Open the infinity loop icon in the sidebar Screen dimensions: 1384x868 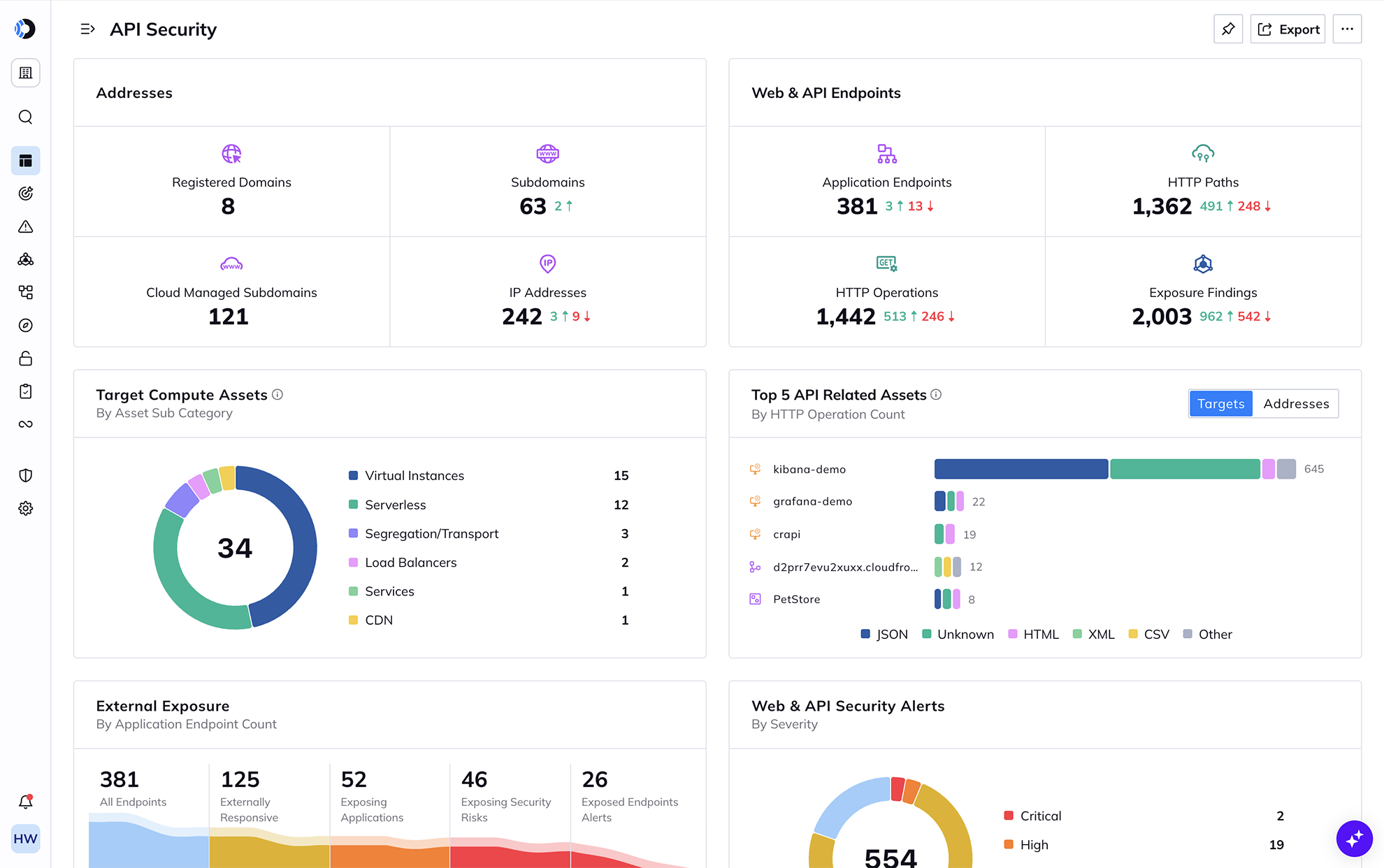point(25,424)
